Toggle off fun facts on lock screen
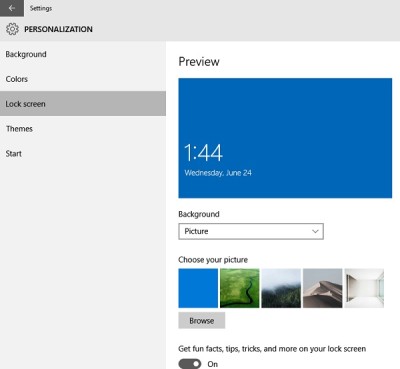The height and width of the screenshot is (369, 400). coord(190,364)
